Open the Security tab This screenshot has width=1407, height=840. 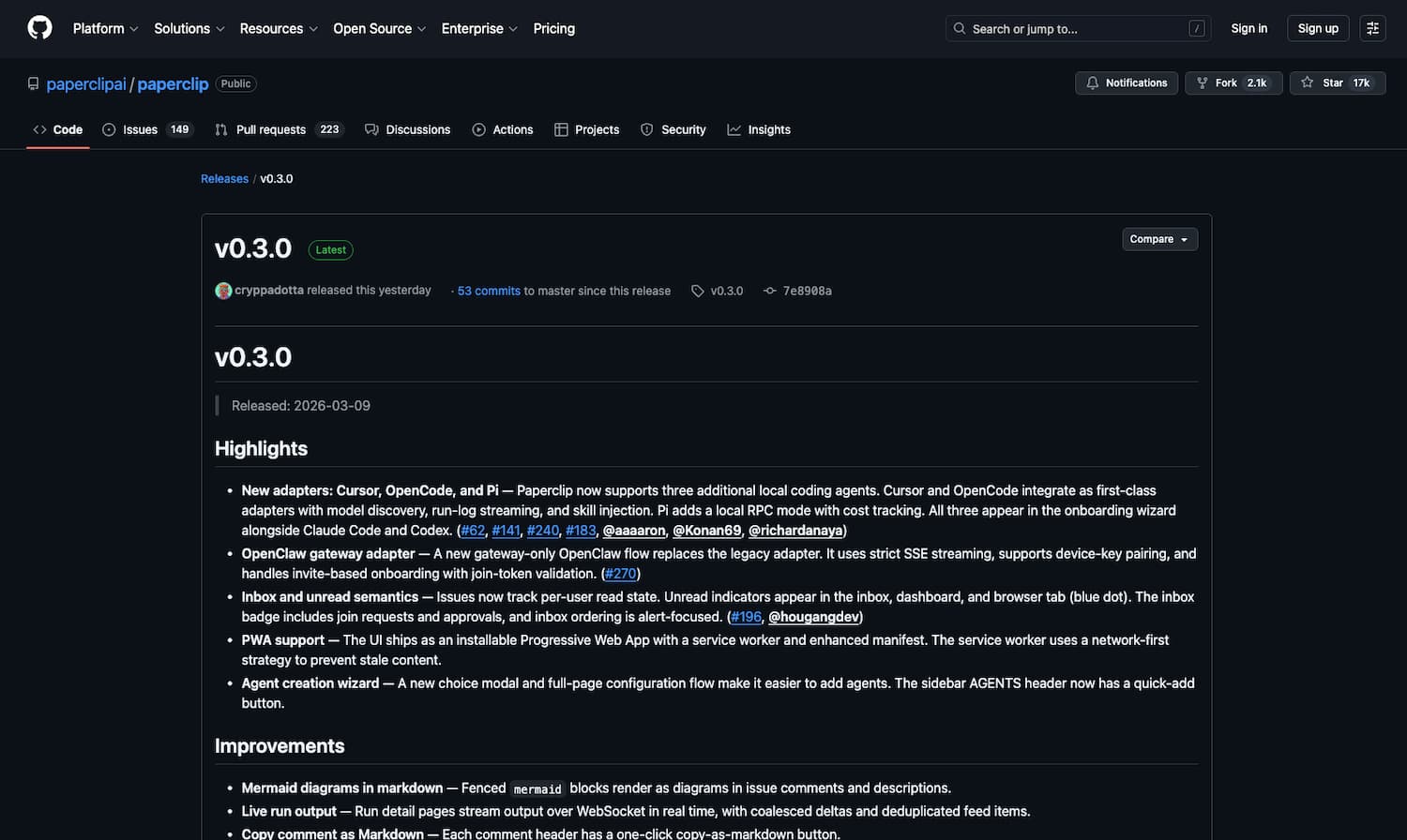tap(673, 129)
